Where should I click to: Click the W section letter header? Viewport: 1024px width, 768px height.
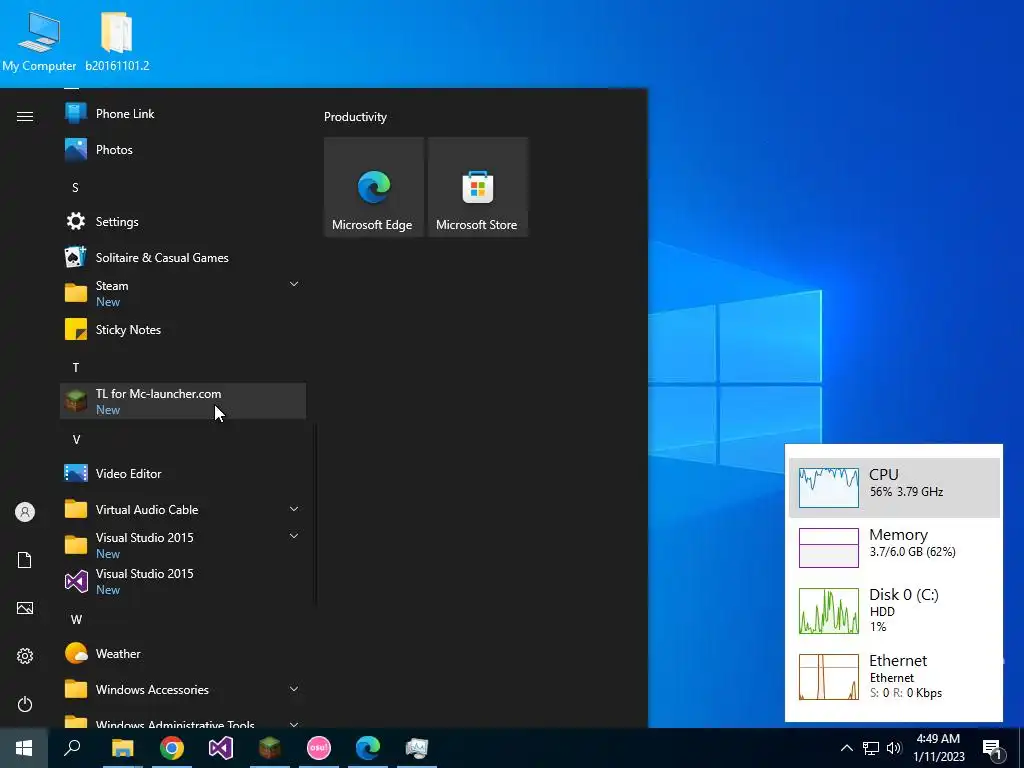click(76, 619)
